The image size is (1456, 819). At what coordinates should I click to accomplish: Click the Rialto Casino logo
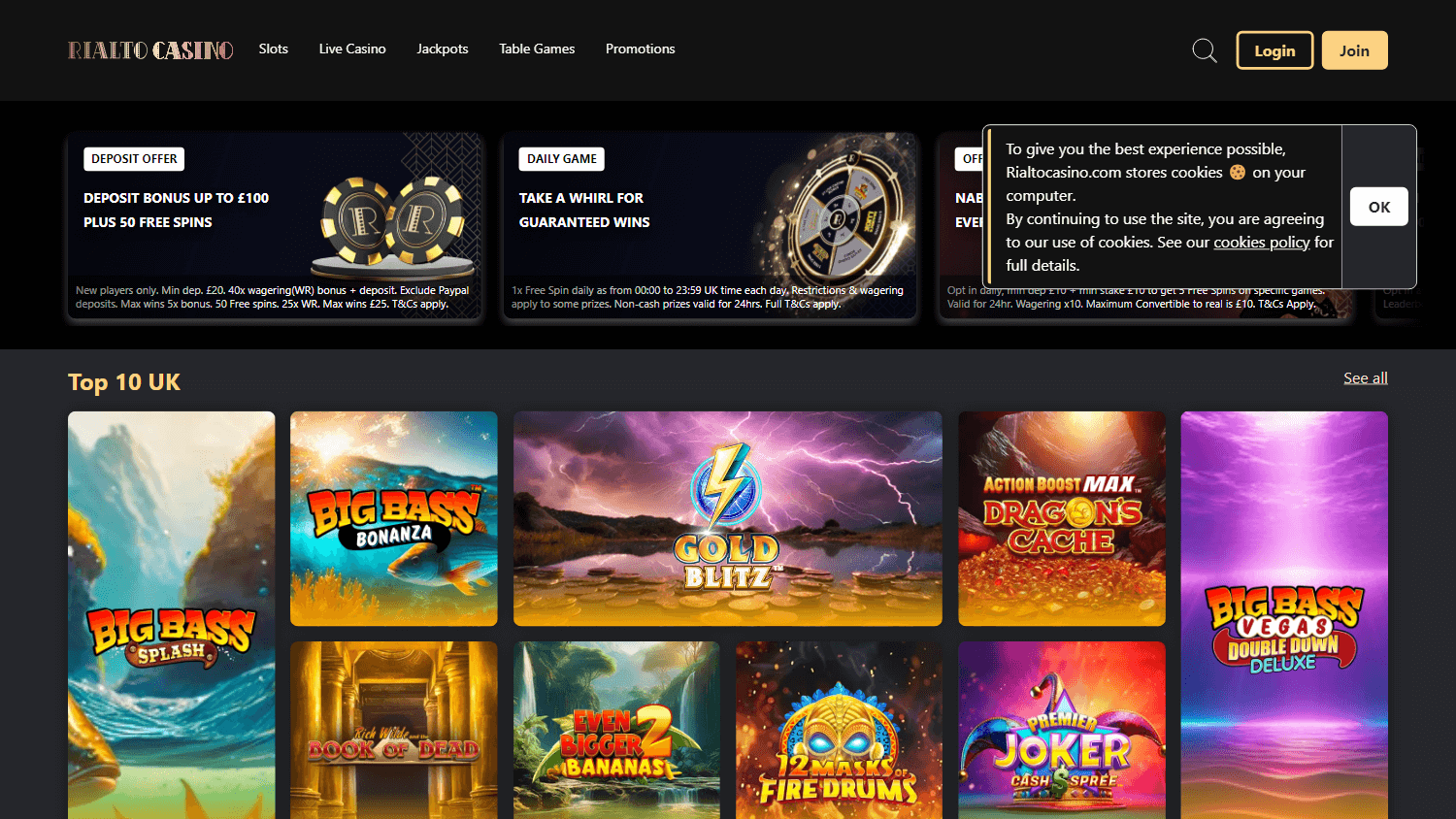[150, 50]
